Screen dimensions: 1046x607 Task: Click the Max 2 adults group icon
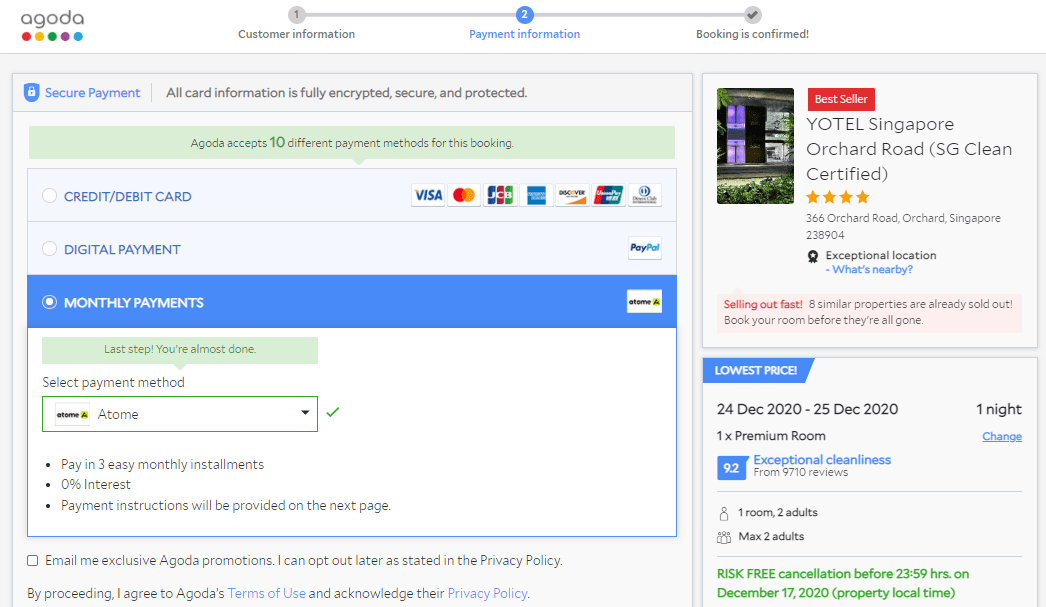[724, 537]
